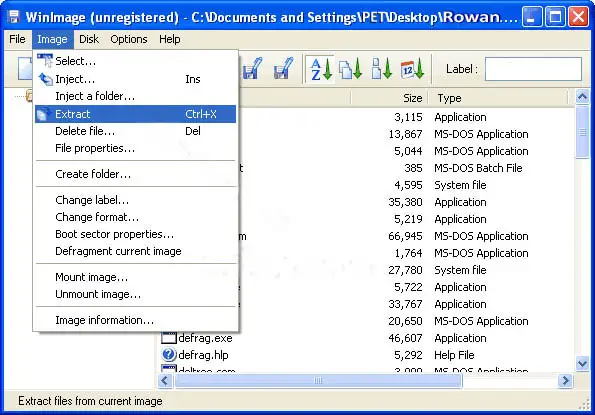Click the size value 13,867

pyautogui.click(x=405, y=134)
